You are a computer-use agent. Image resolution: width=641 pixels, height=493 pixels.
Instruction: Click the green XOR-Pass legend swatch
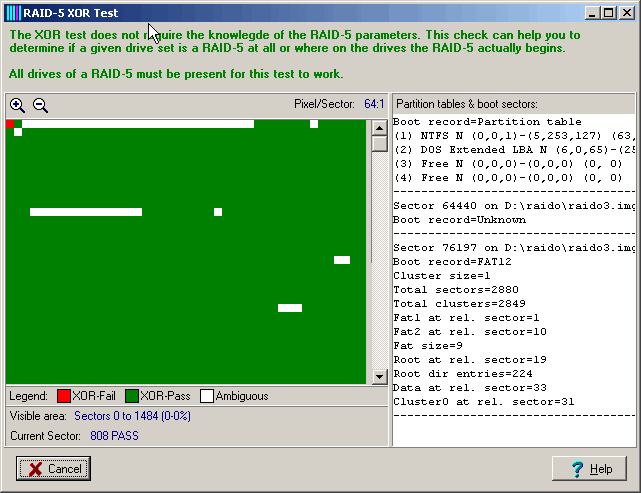point(131,396)
